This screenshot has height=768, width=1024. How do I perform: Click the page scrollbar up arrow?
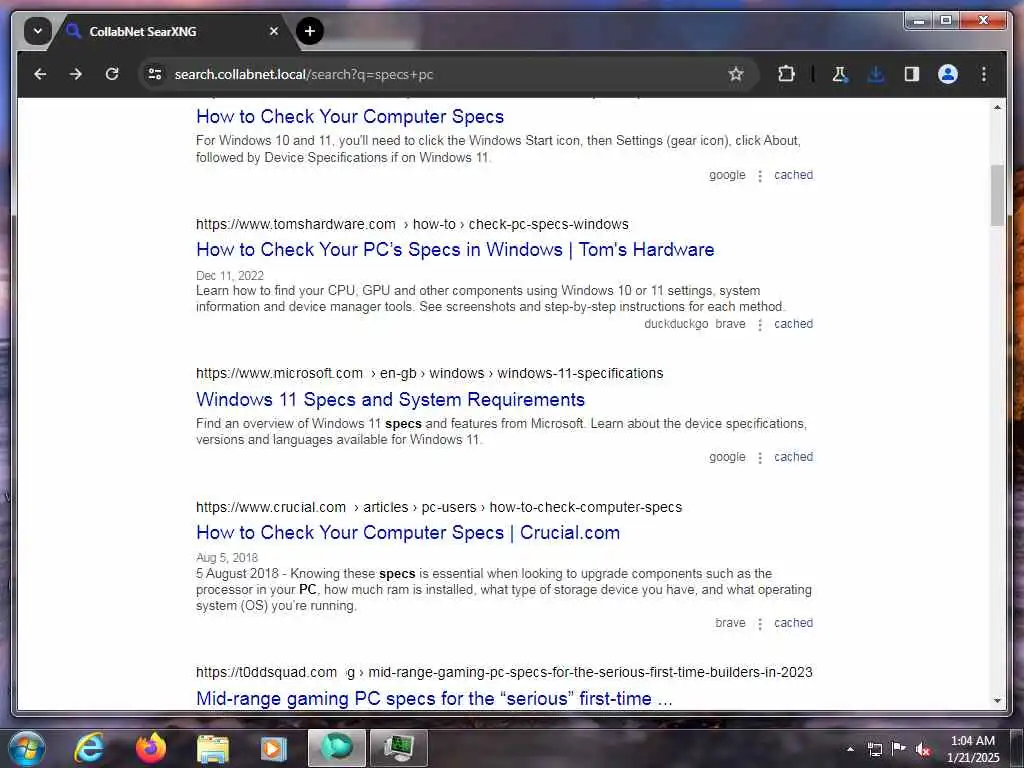[997, 107]
